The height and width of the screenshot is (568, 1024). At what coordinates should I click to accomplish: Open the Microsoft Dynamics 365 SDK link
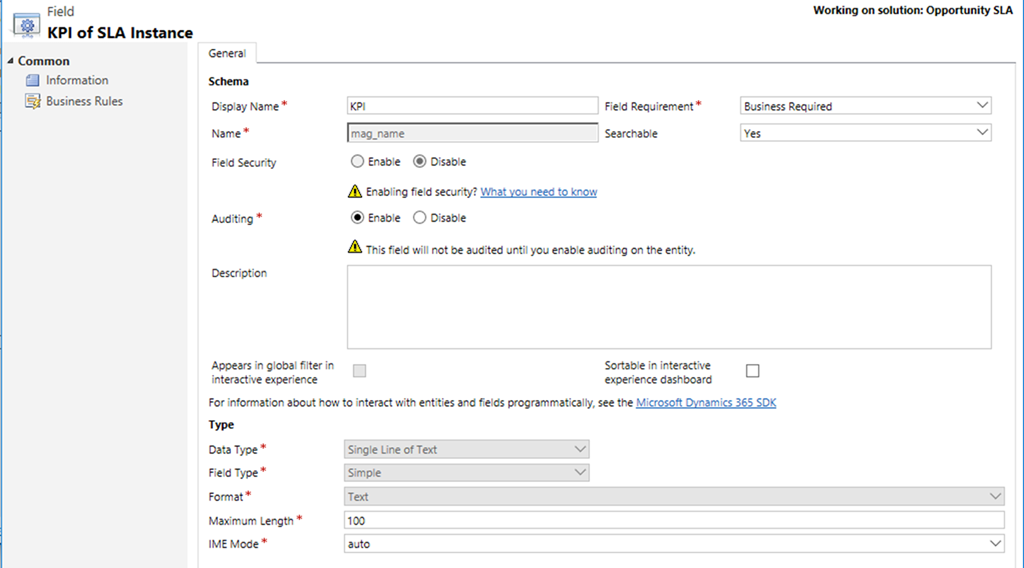[706, 402]
